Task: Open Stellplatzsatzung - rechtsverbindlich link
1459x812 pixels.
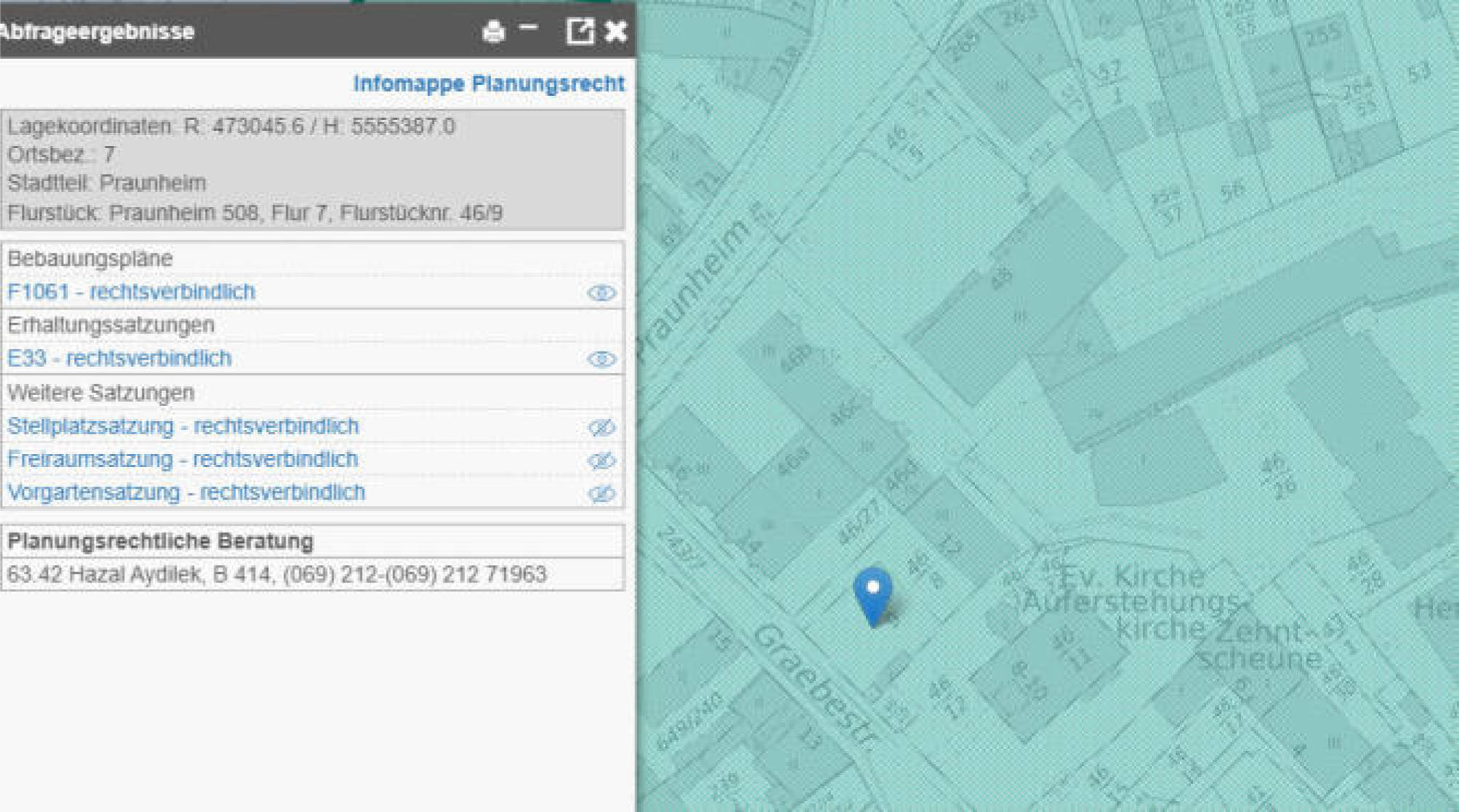Action: tap(183, 426)
